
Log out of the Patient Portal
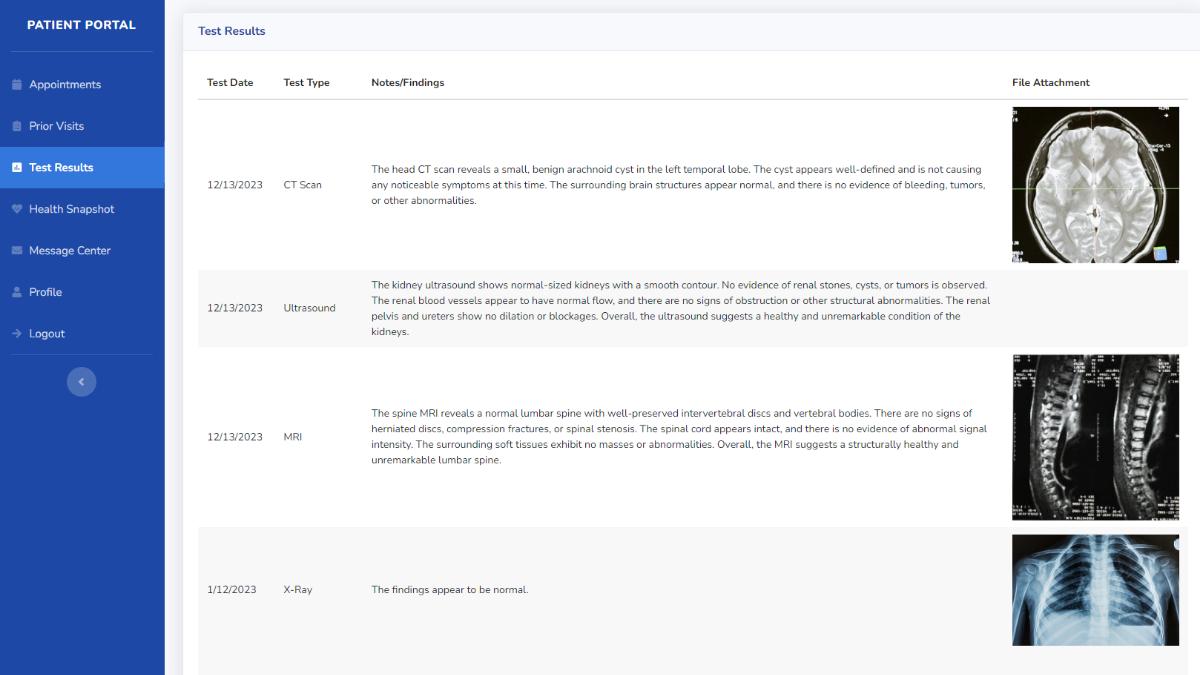[48, 333]
